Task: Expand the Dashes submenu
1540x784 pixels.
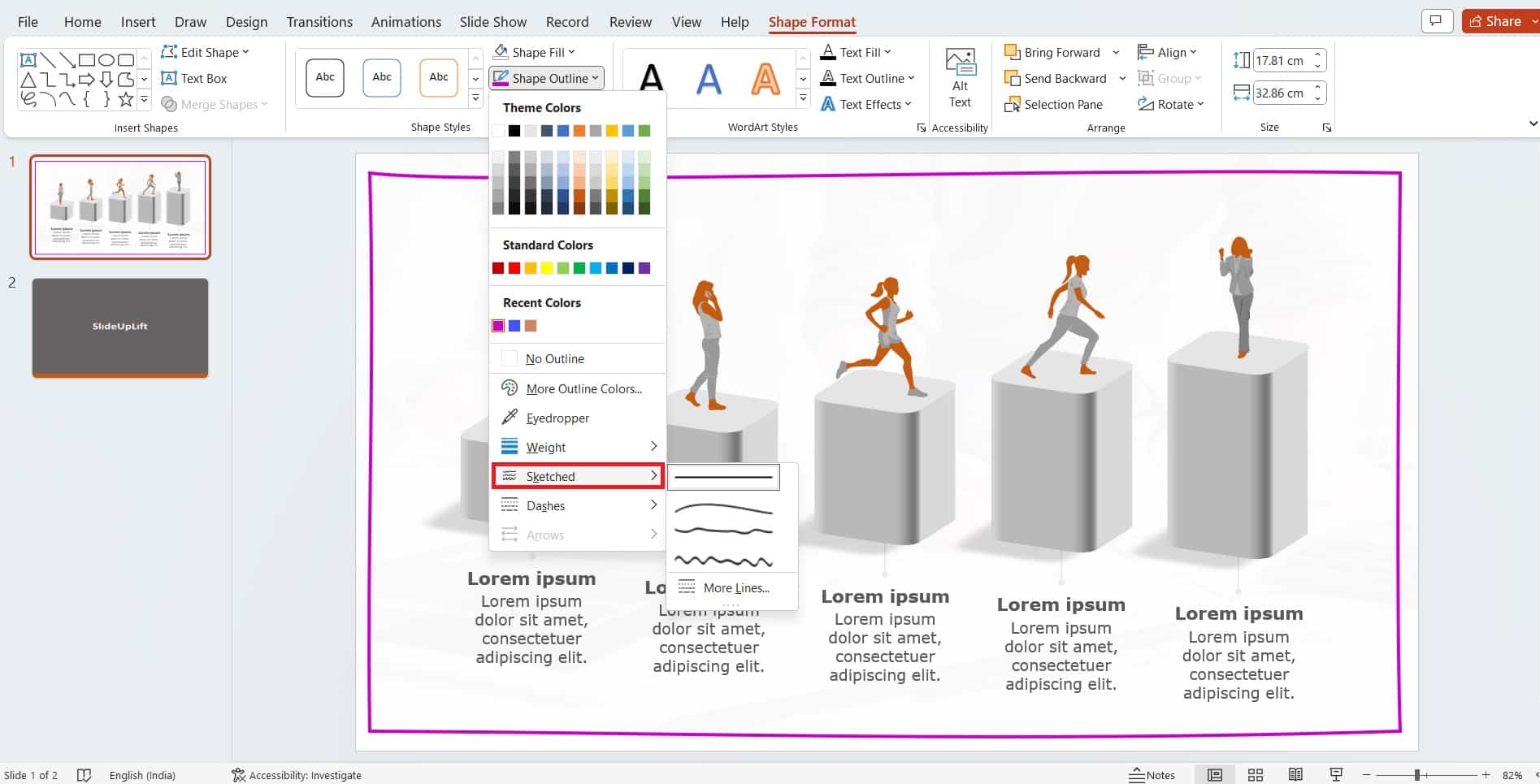Action: pos(545,505)
